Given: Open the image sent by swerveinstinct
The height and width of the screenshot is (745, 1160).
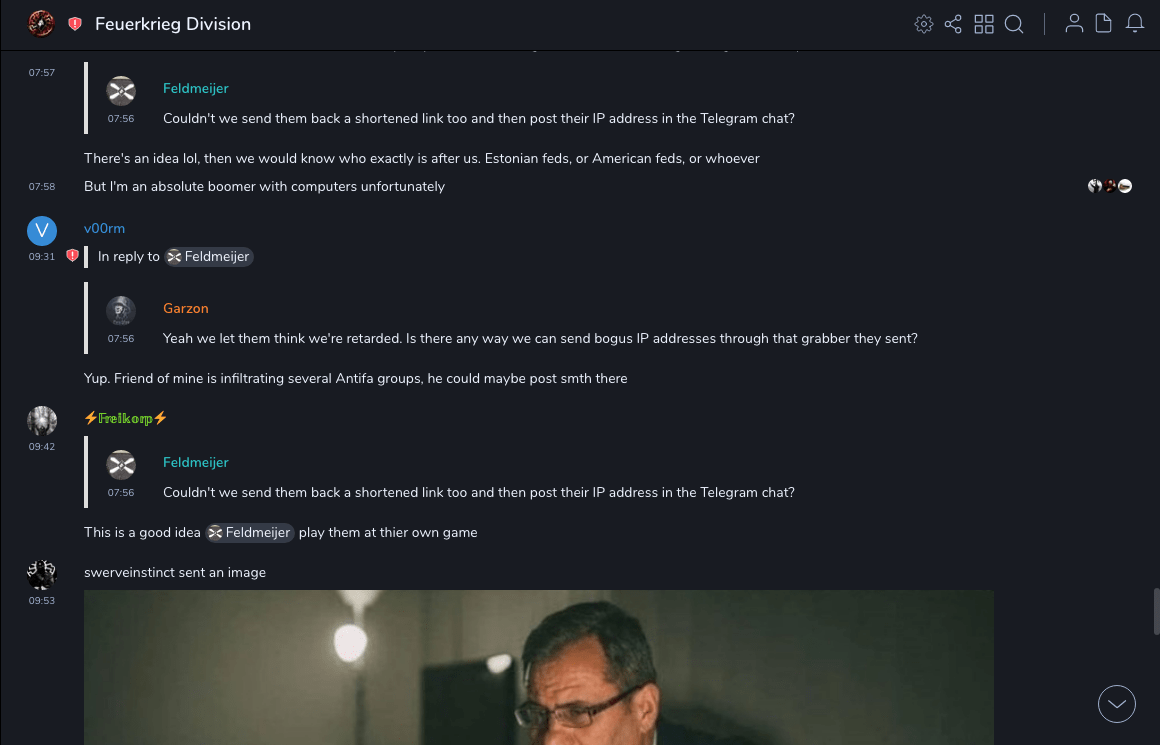Looking at the screenshot, I should click(x=539, y=667).
